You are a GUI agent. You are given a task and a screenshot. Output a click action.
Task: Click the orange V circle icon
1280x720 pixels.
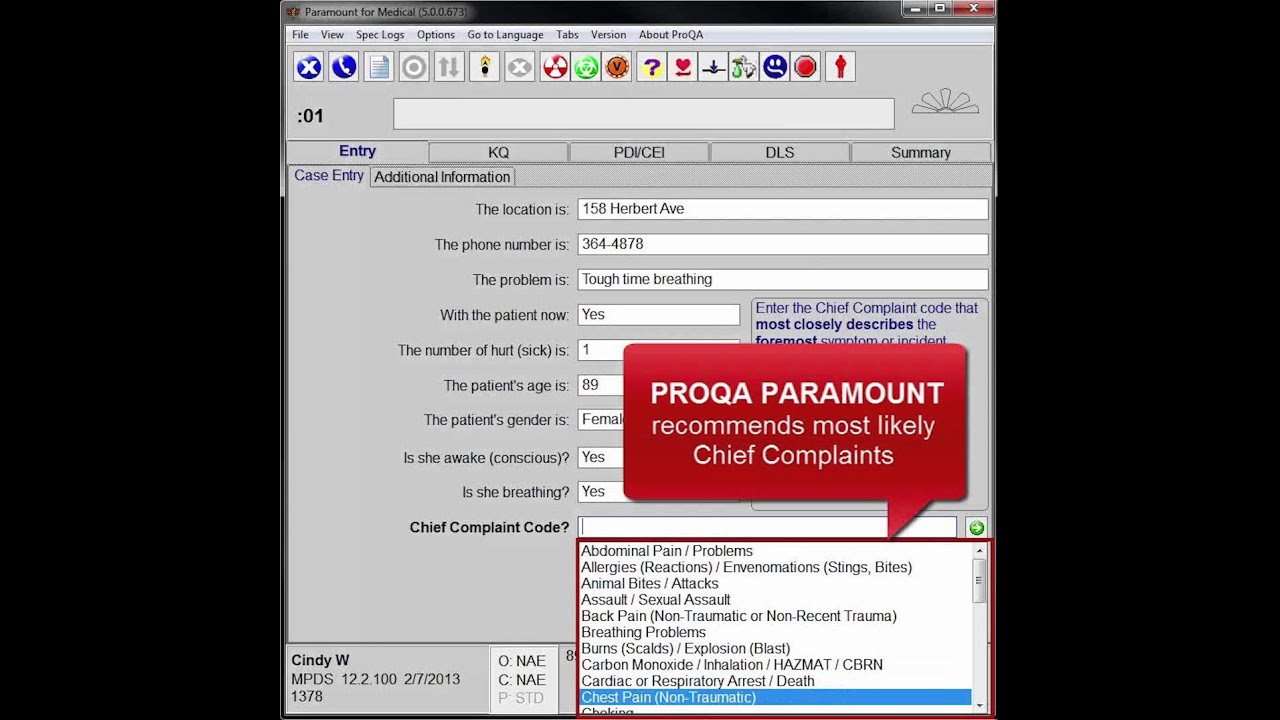tap(617, 67)
